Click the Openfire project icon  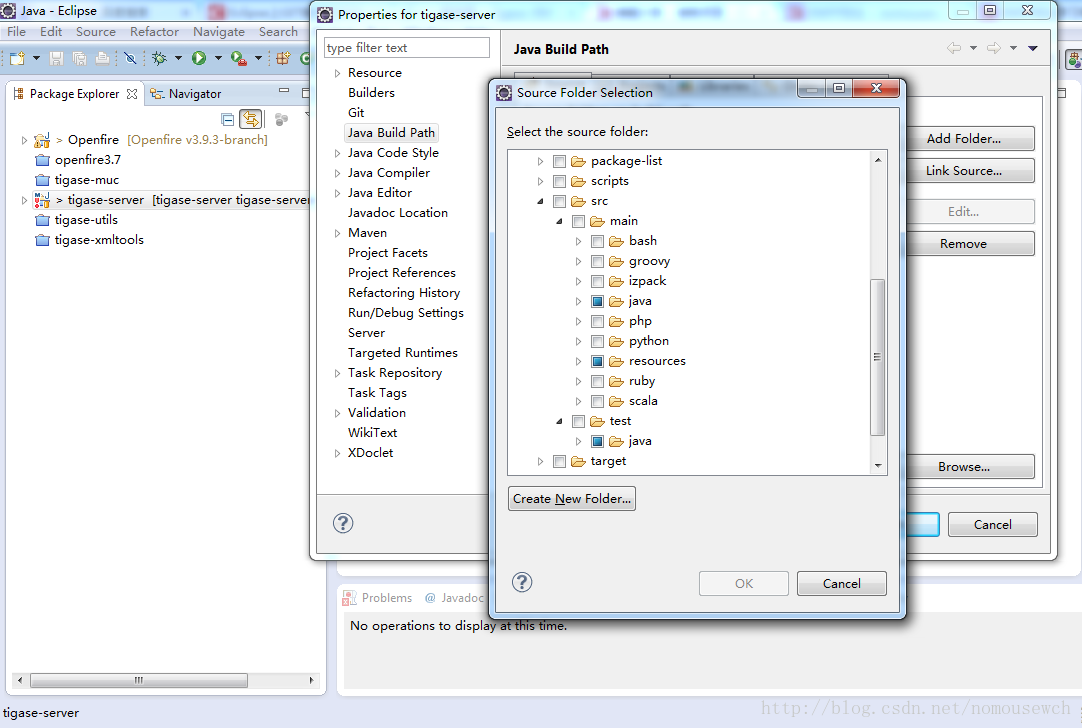[x=42, y=140]
